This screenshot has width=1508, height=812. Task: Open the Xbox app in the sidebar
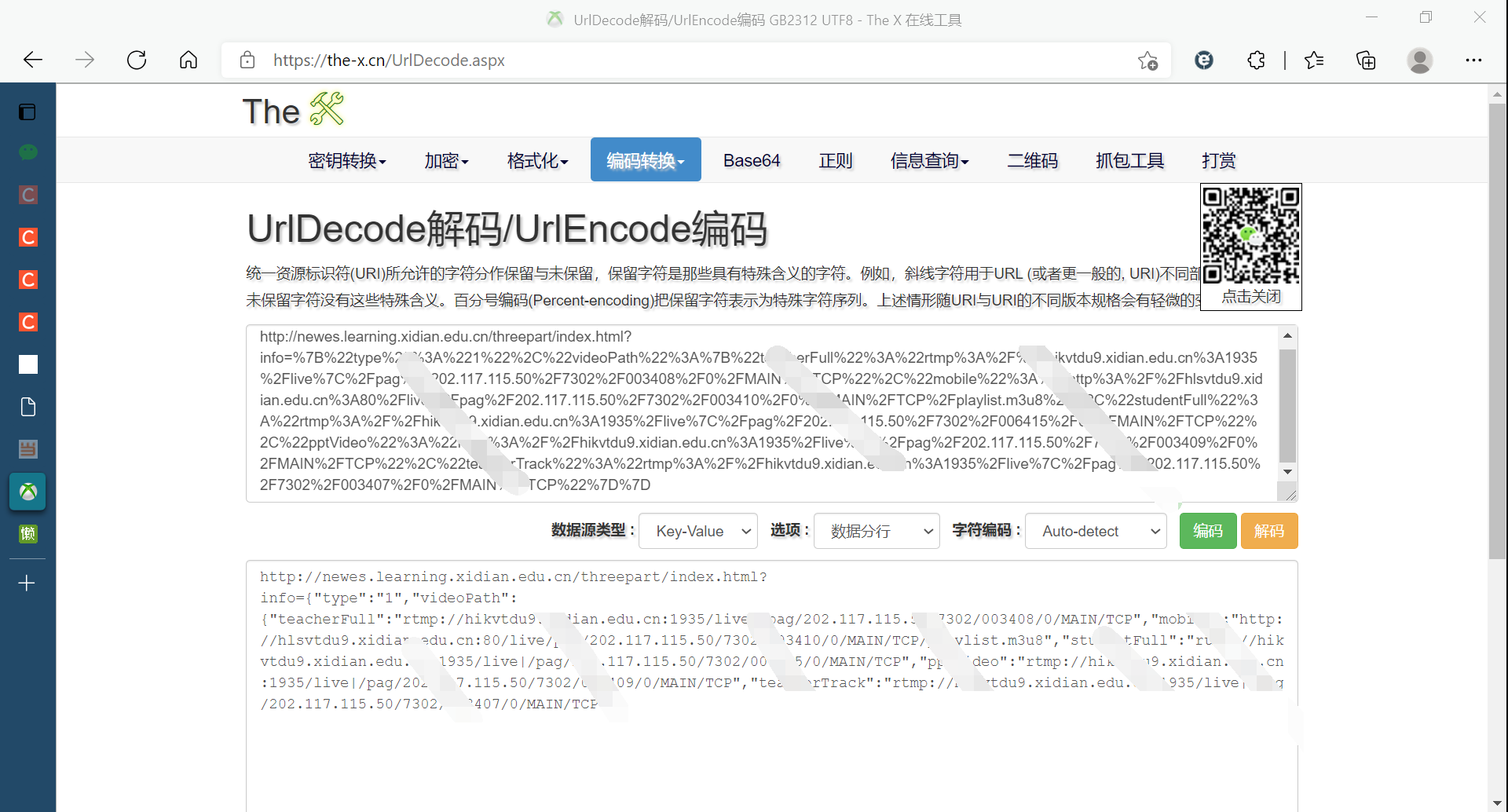(x=27, y=491)
